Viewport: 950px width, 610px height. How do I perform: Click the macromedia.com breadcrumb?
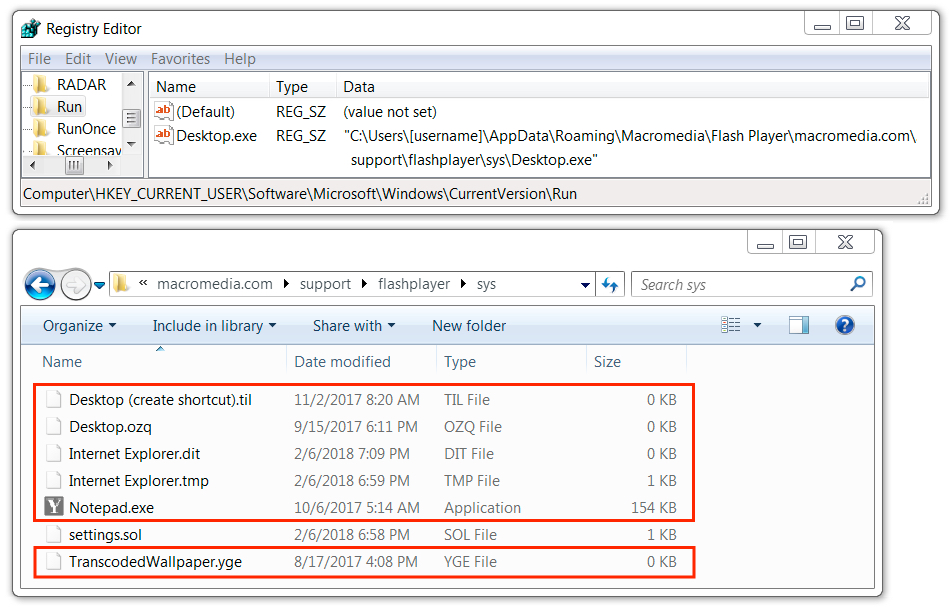[x=214, y=284]
